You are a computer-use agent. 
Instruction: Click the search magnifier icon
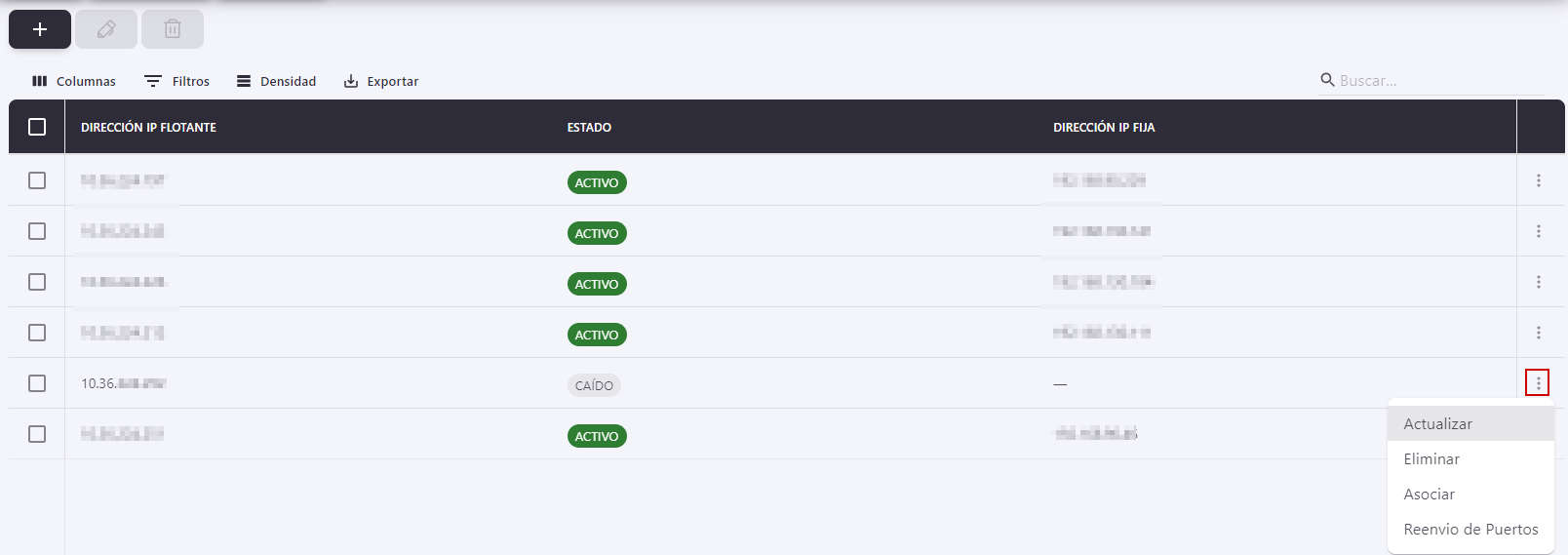(x=1327, y=80)
